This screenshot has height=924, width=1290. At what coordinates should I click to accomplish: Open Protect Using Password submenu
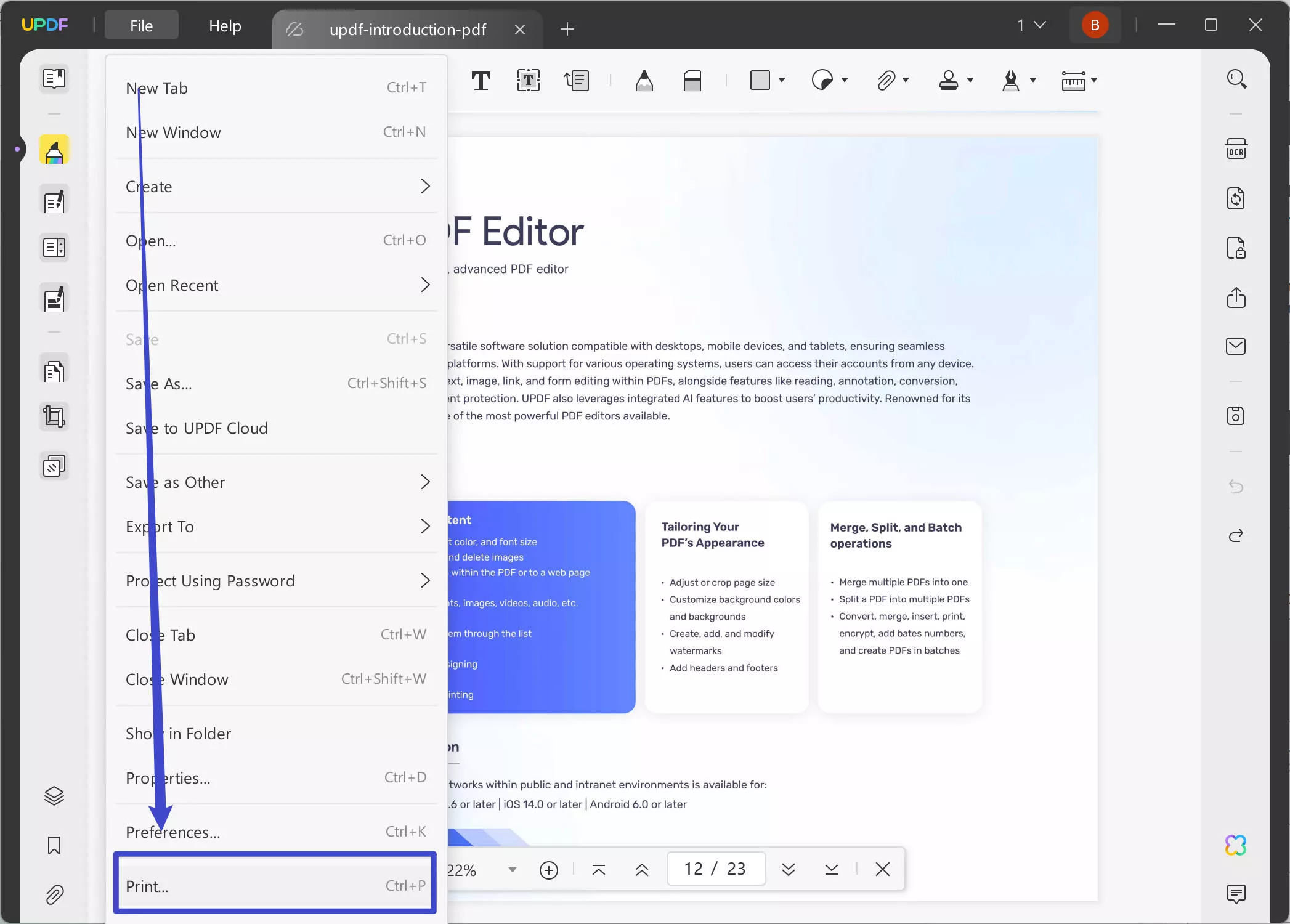tap(276, 581)
